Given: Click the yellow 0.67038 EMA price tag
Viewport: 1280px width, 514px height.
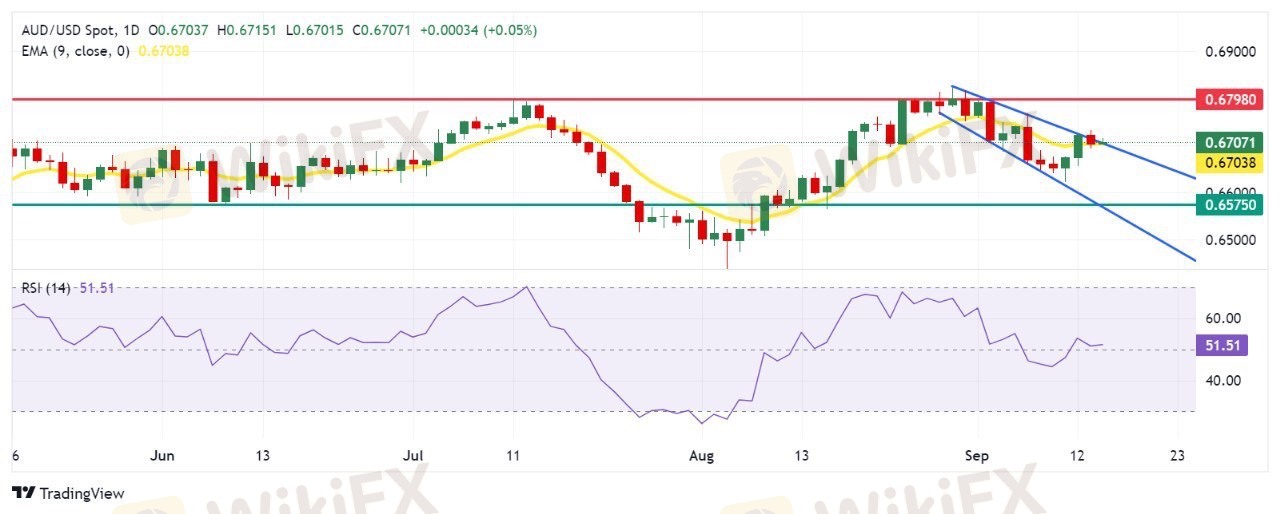Looking at the screenshot, I should point(1233,161).
